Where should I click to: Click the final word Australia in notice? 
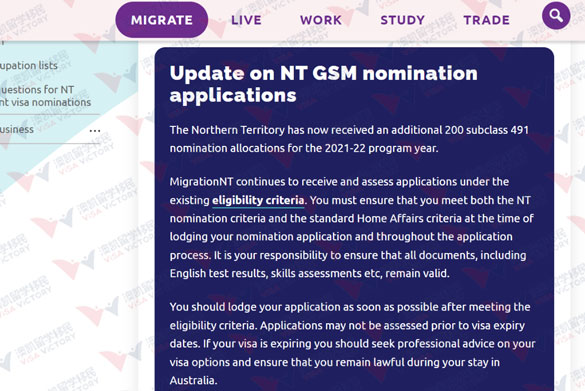pos(193,381)
